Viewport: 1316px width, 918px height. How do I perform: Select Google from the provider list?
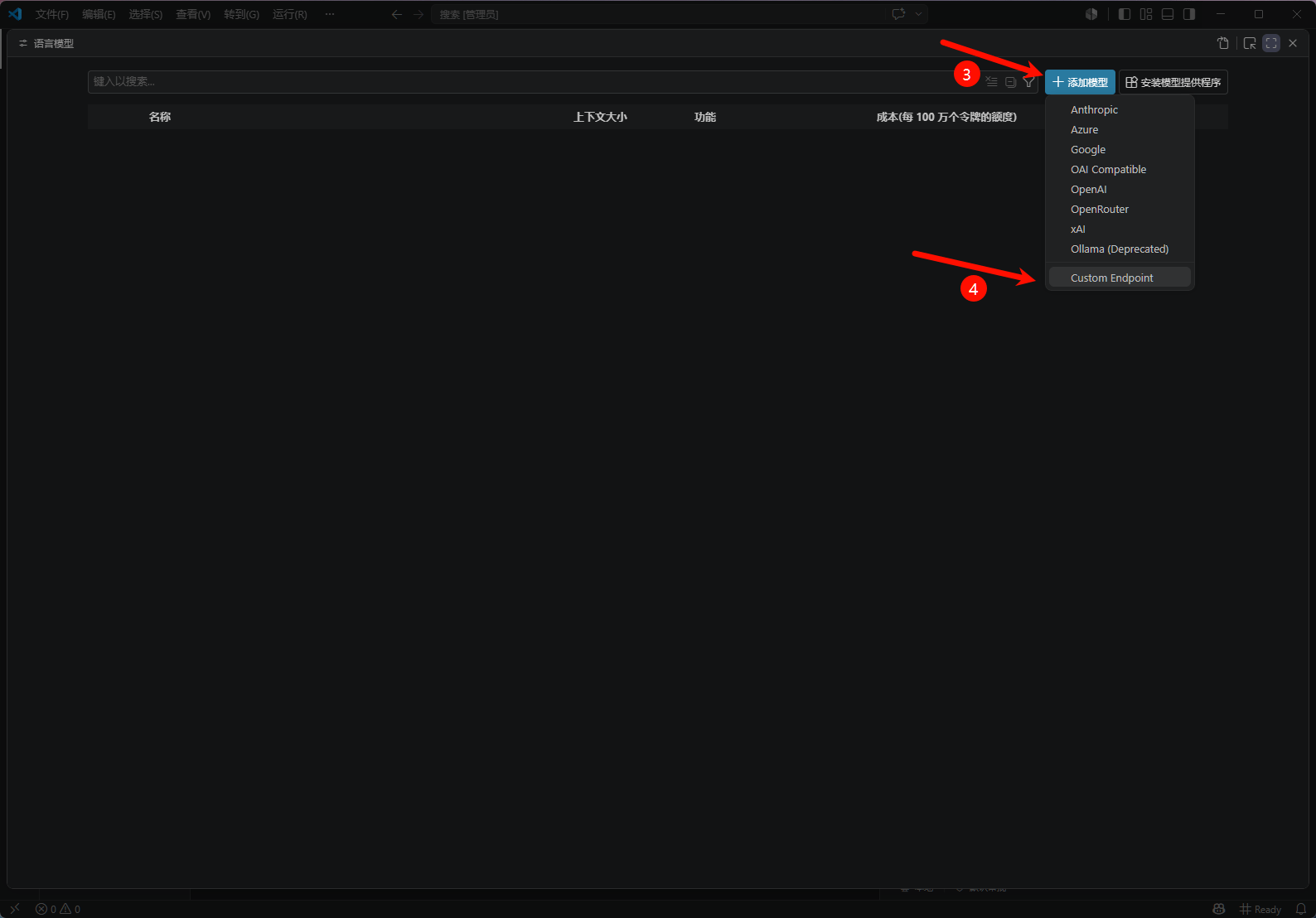point(1120,149)
